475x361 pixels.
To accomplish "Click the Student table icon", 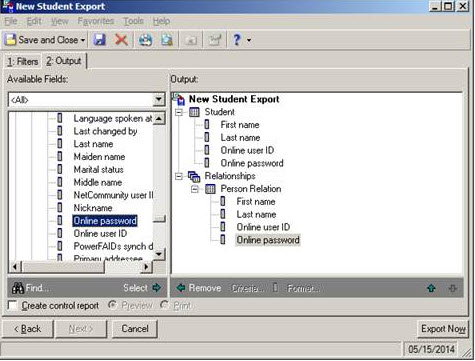I will [194, 112].
